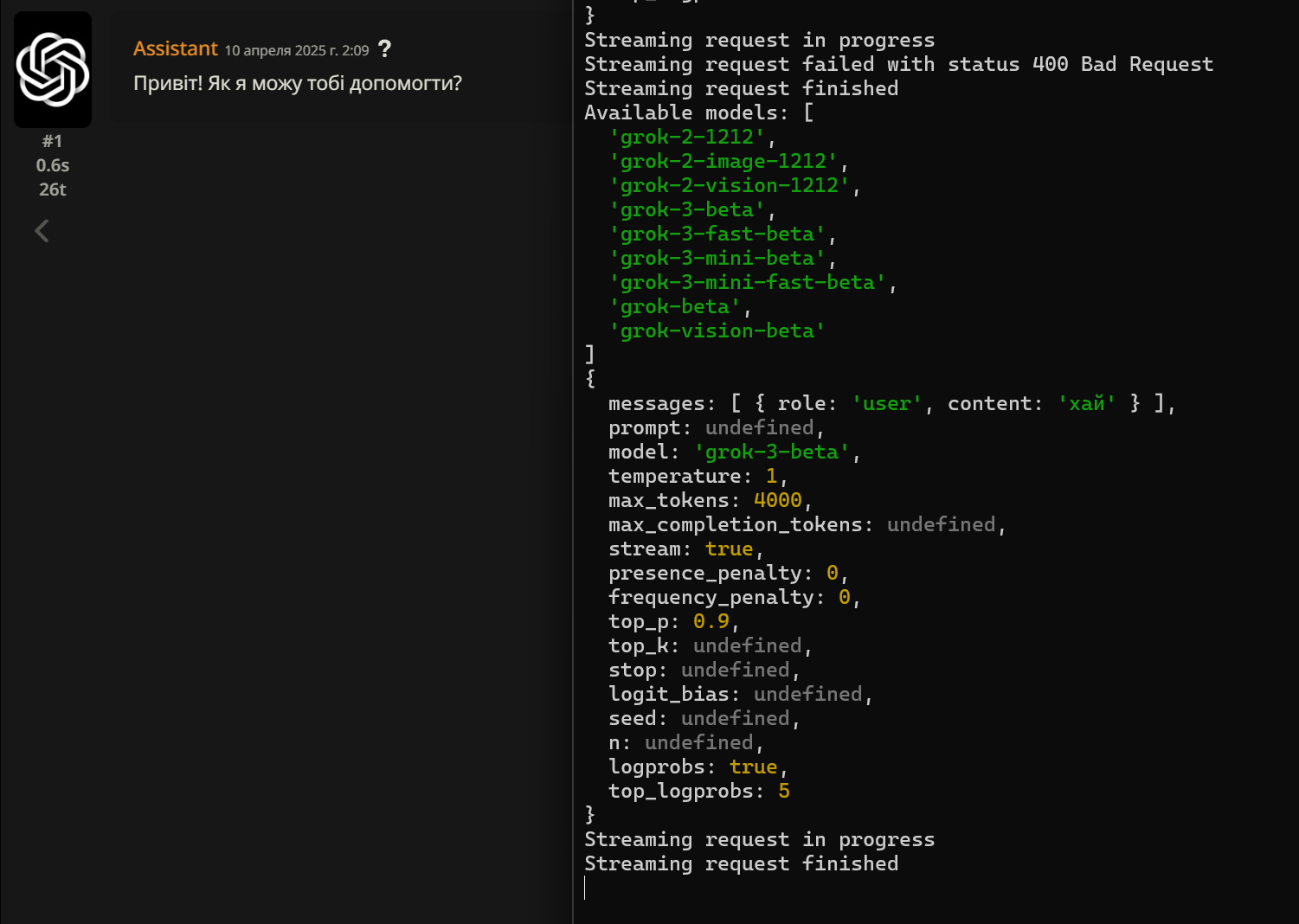Click the stream: true line

(x=686, y=549)
